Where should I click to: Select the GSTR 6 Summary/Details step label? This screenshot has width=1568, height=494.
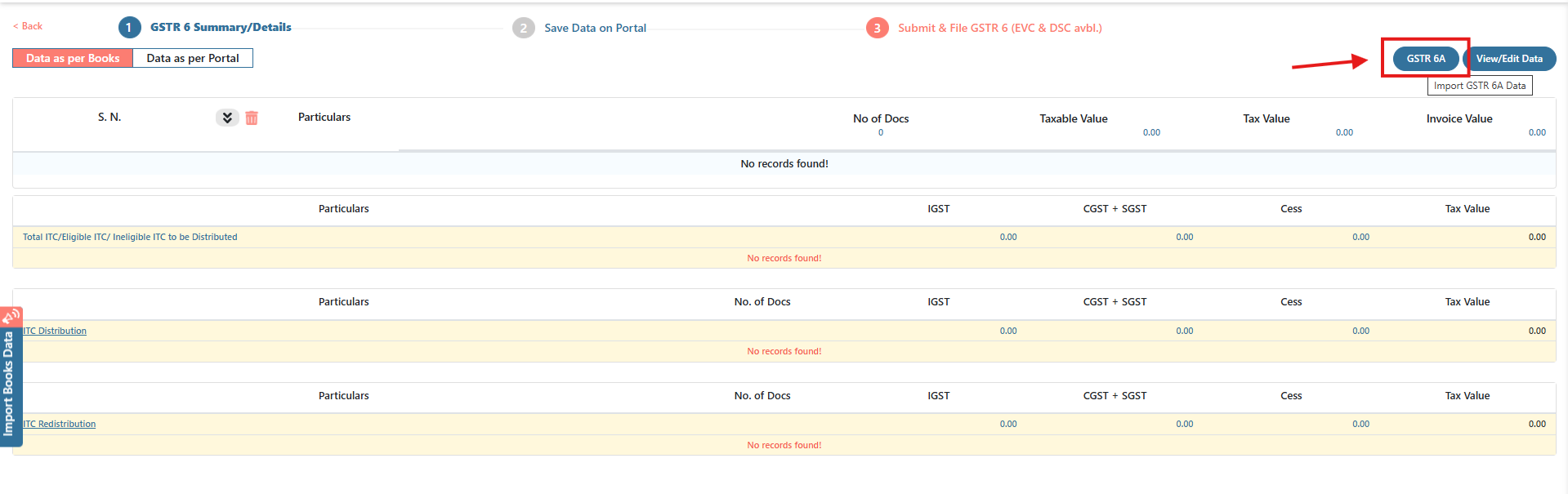click(x=221, y=27)
